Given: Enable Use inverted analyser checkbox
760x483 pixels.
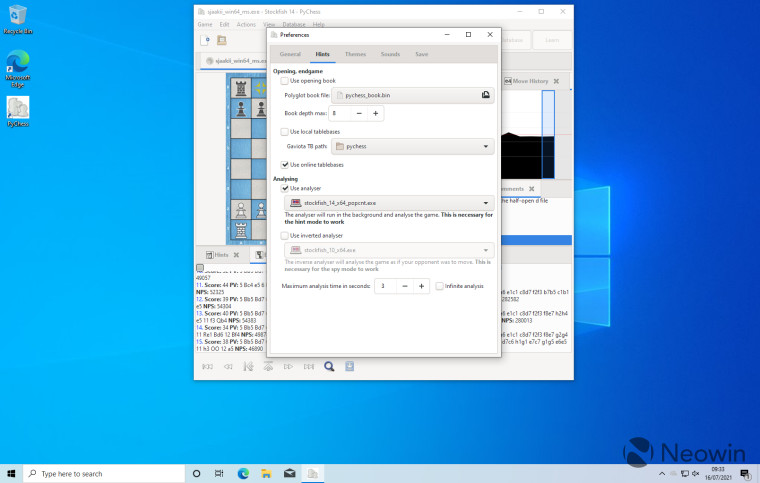Looking at the screenshot, I should [x=285, y=235].
